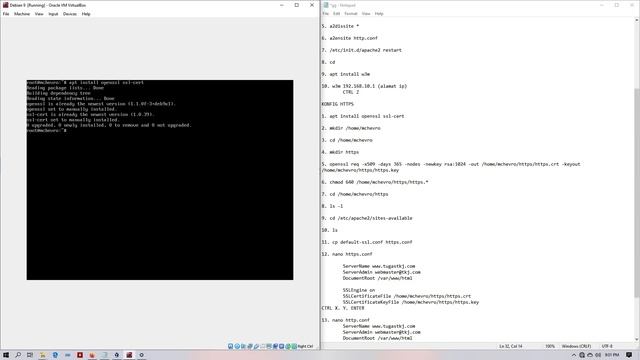
Task: Open Notepad Edit menu
Action: click(336, 14)
